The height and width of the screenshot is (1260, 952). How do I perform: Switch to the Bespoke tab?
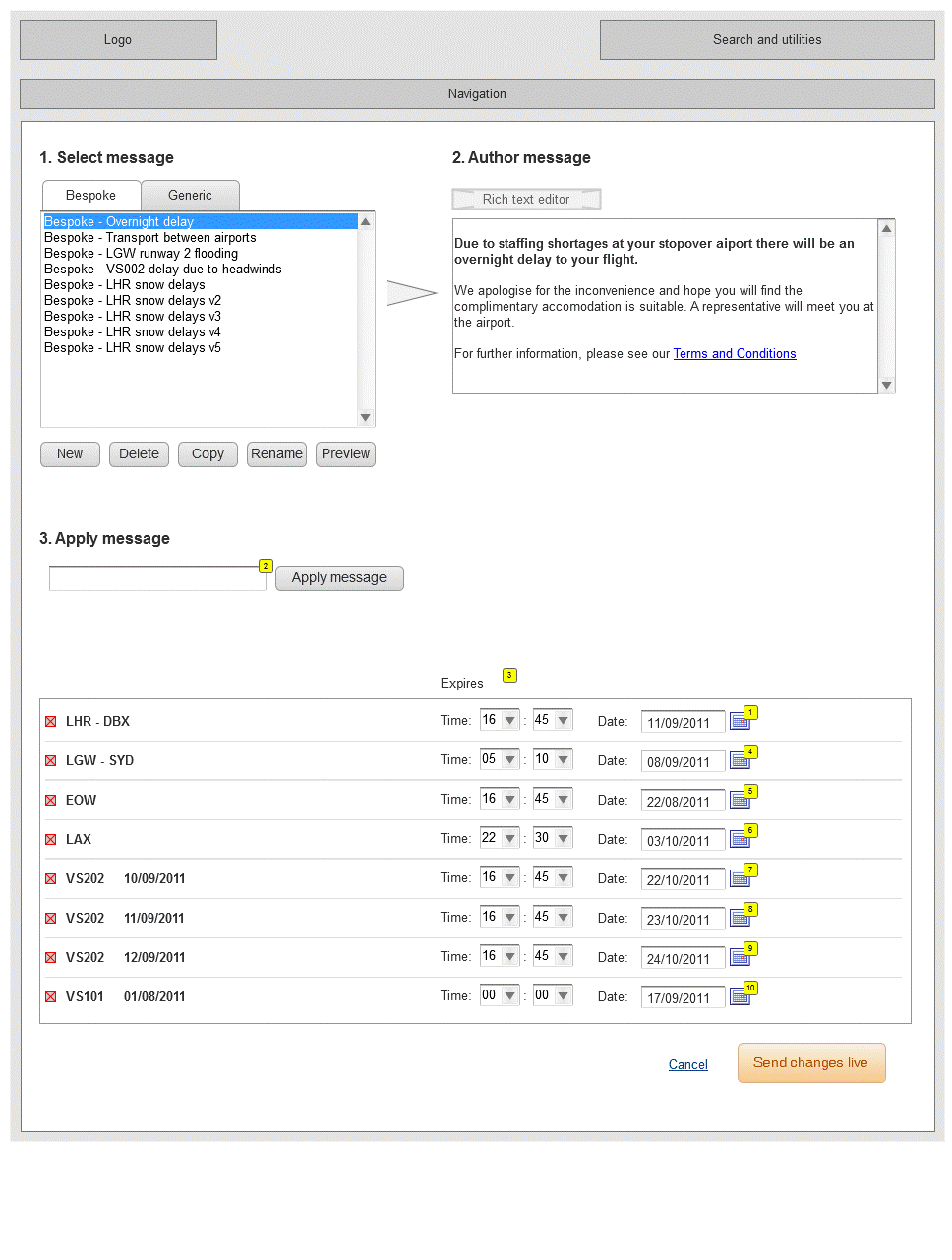90,196
